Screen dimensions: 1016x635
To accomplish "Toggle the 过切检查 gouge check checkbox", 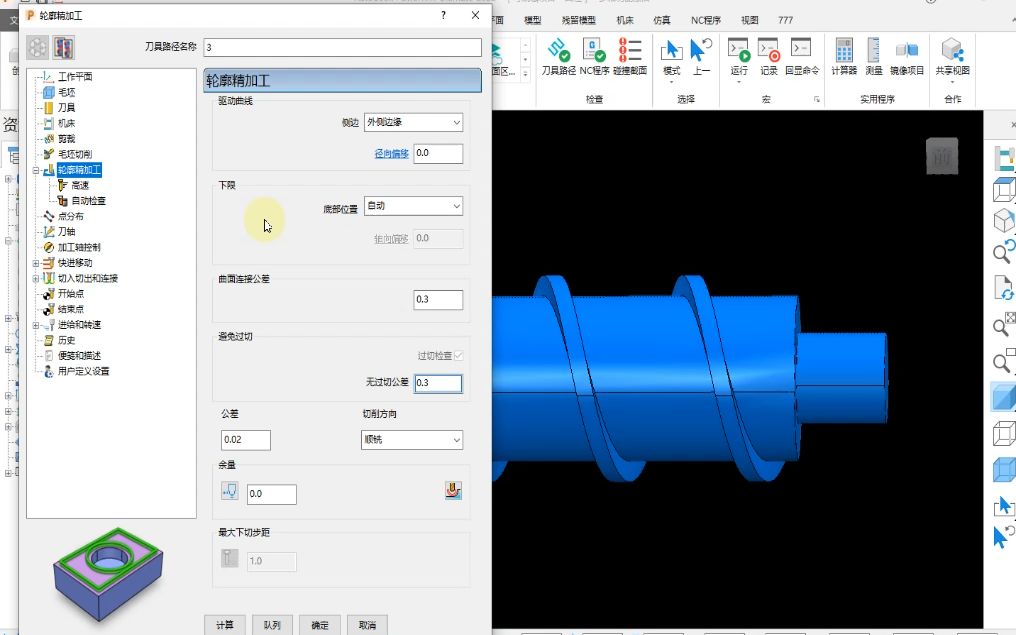I will pyautogui.click(x=459, y=356).
